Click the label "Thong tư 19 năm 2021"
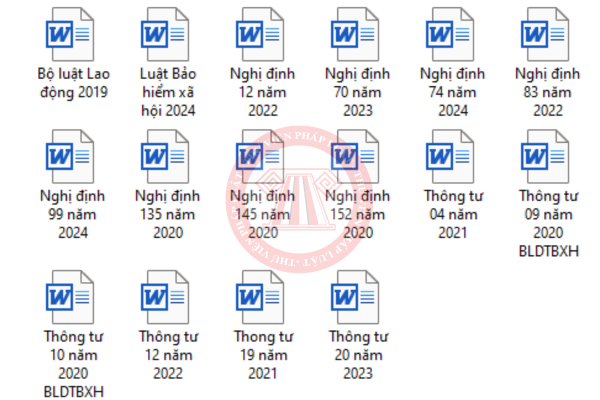Image resolution: width=600 pixels, height=400 pixels. coord(264,355)
